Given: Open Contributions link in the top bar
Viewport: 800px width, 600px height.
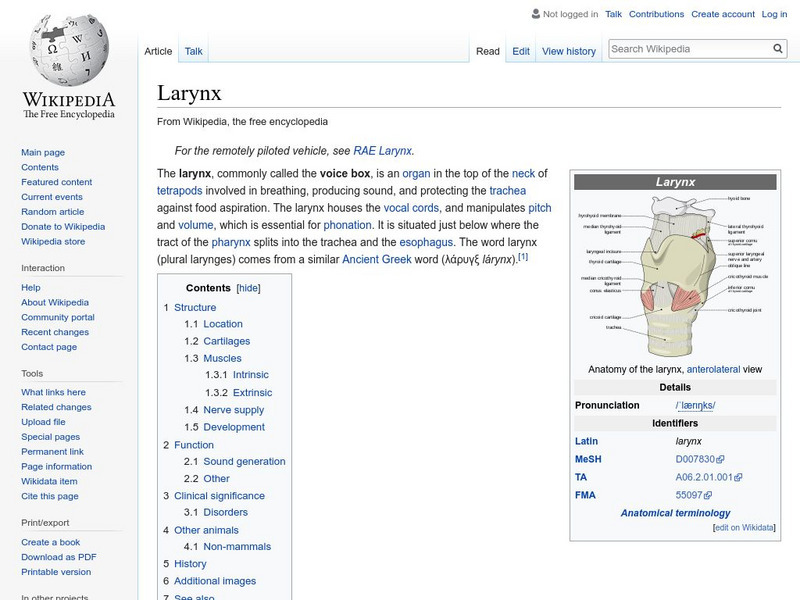Looking at the screenshot, I should [656, 14].
